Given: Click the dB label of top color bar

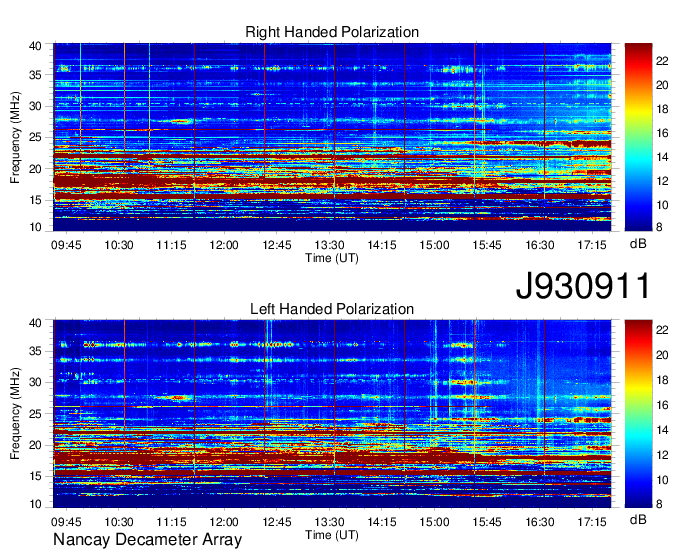Looking at the screenshot, I should point(638,244).
